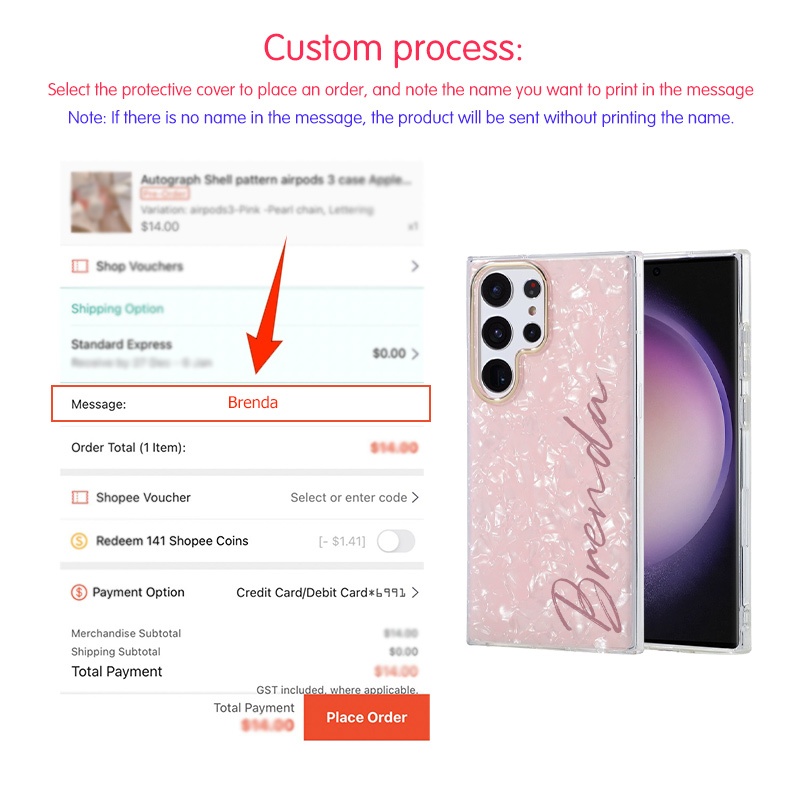Click the Autograph Shell pattern product title
Screen dimensions: 800x800
tap(276, 180)
